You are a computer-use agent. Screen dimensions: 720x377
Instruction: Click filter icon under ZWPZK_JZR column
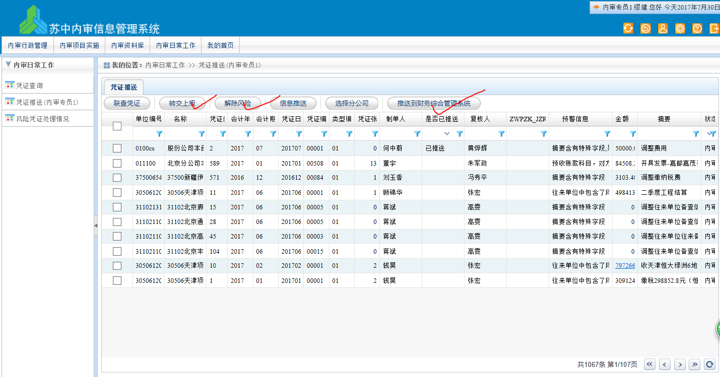544,134
